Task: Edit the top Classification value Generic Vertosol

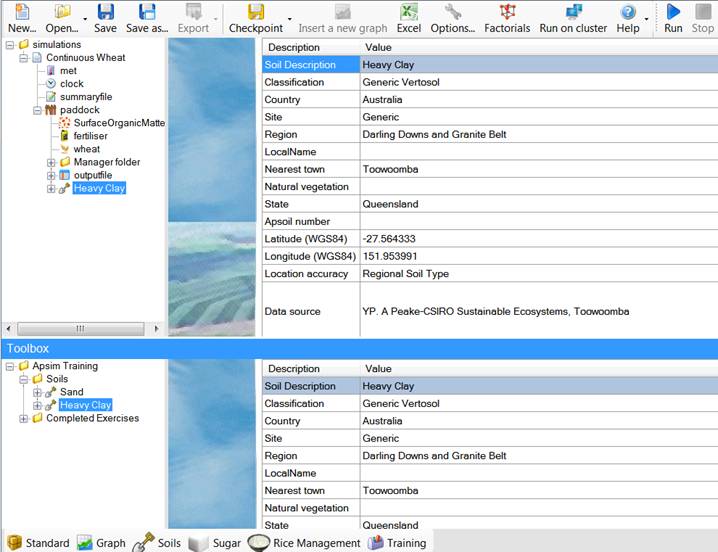Action: 539,82
